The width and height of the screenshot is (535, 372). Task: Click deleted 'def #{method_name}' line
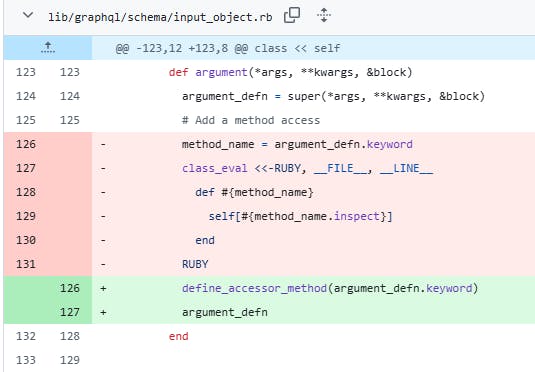254,192
